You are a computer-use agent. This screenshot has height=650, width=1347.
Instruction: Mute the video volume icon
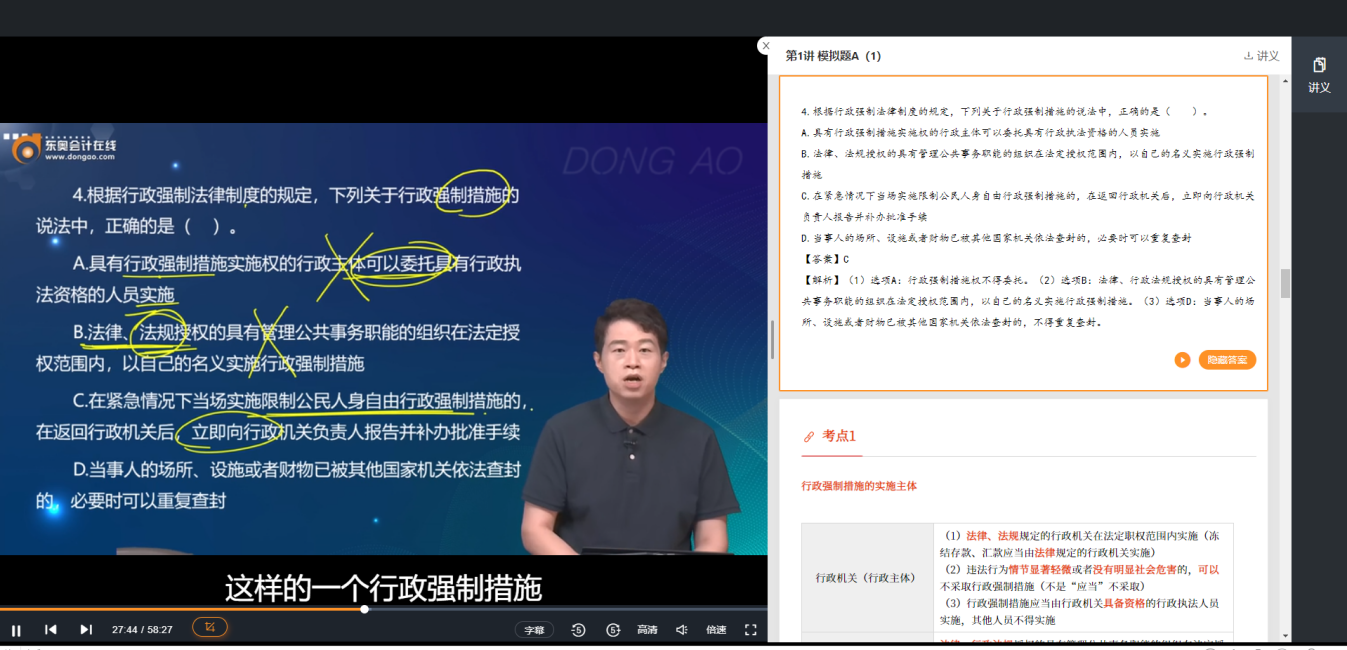pos(681,630)
